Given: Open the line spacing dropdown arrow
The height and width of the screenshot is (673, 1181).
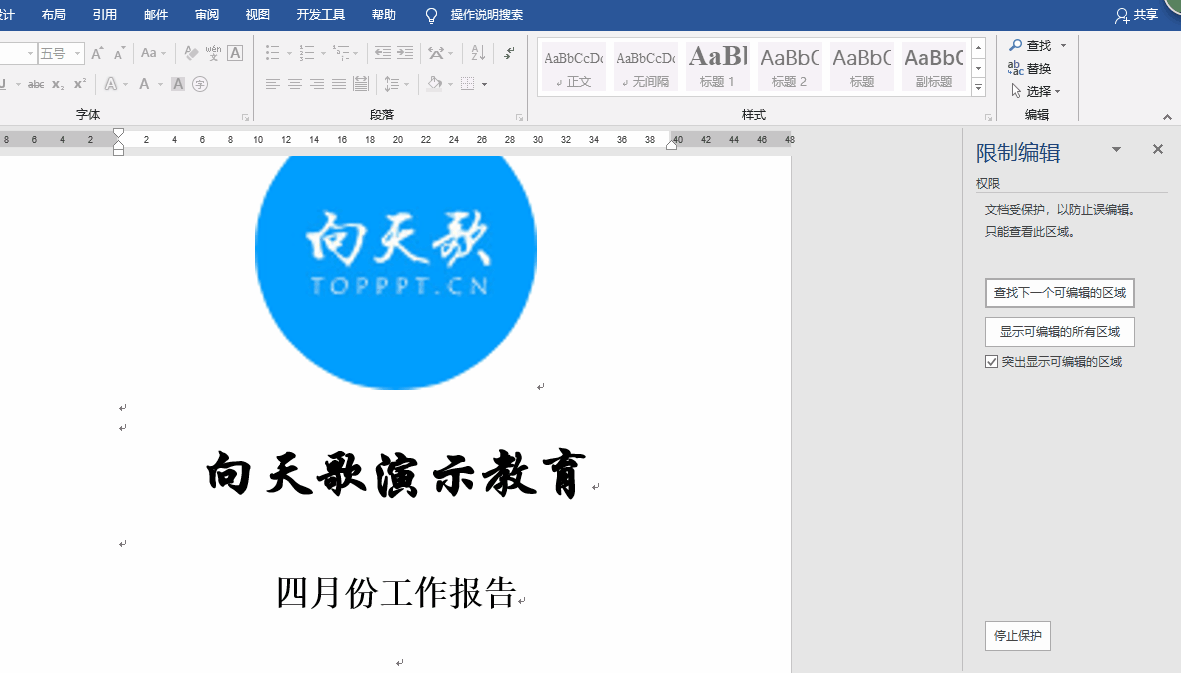Looking at the screenshot, I should [405, 84].
